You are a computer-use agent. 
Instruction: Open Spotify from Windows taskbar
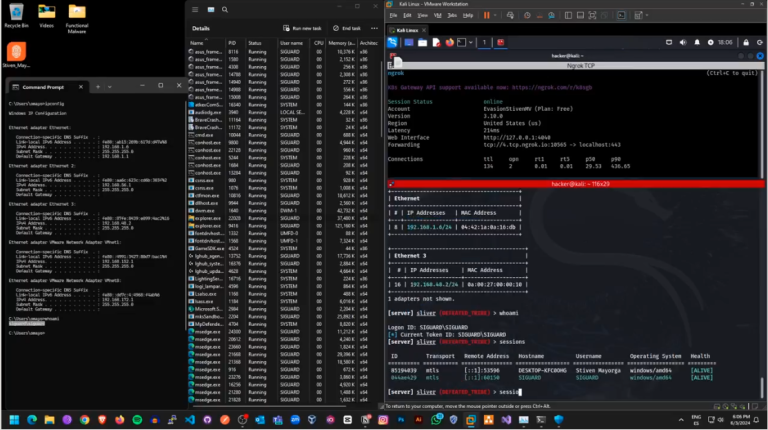[137, 420]
